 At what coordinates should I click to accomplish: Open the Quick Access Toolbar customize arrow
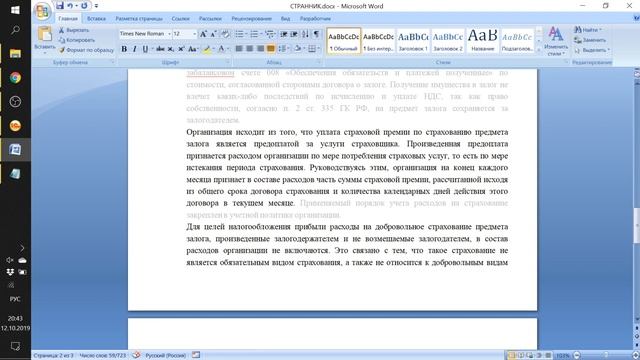96,6
